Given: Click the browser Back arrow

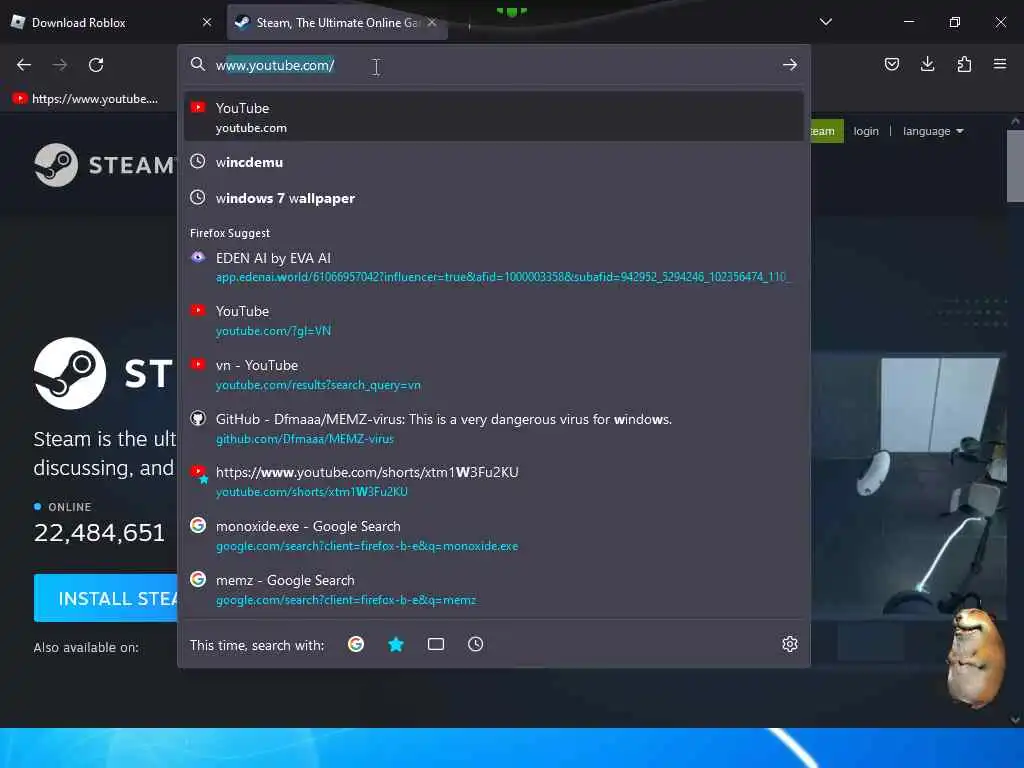Looking at the screenshot, I should click(x=24, y=65).
